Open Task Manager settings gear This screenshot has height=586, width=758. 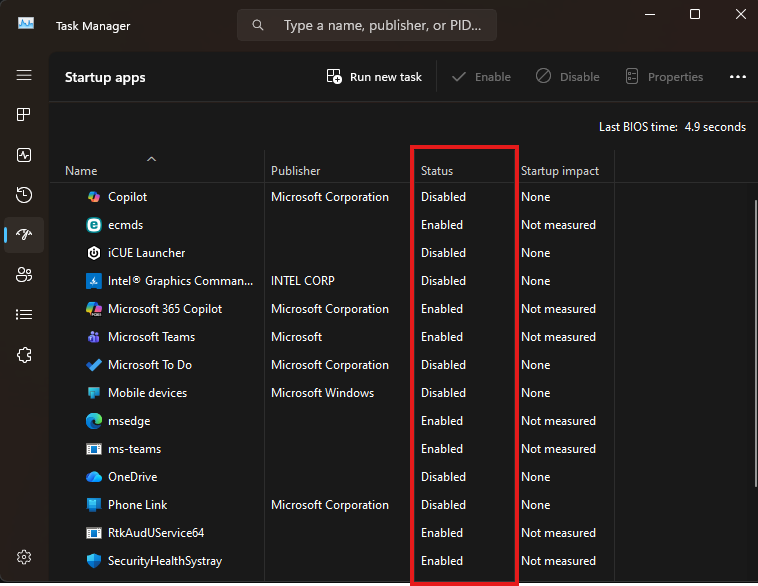(24, 557)
